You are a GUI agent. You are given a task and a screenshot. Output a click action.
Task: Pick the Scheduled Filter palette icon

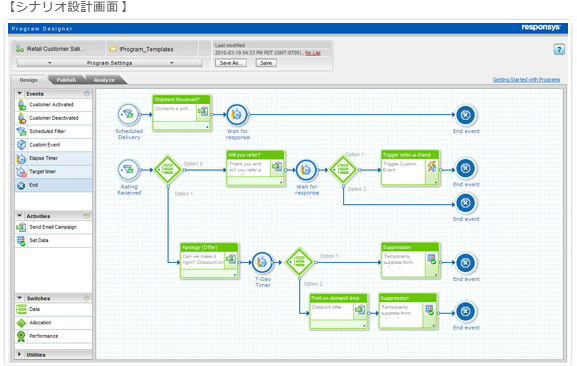click(21, 131)
